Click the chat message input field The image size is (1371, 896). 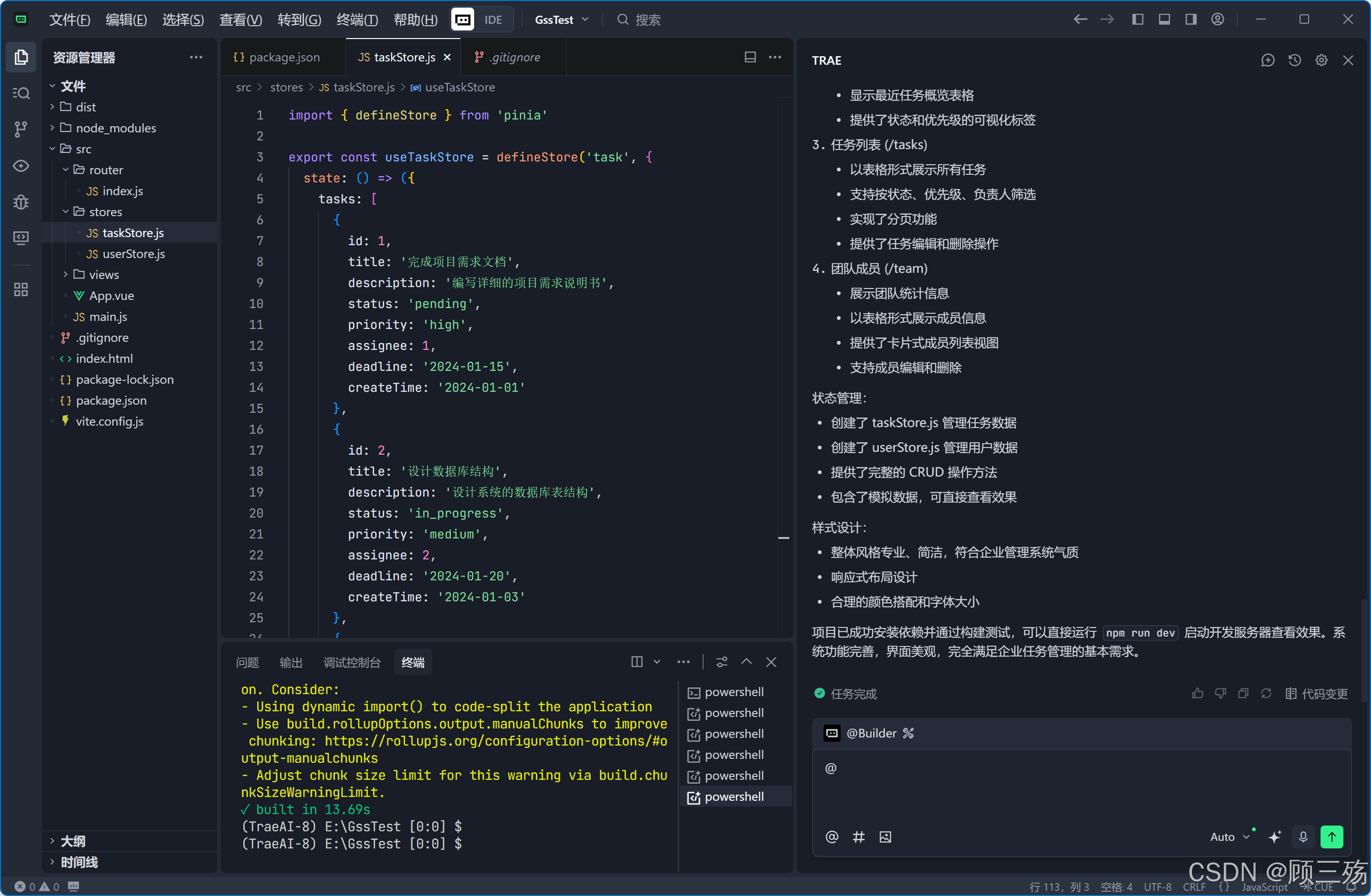tap(1080, 786)
